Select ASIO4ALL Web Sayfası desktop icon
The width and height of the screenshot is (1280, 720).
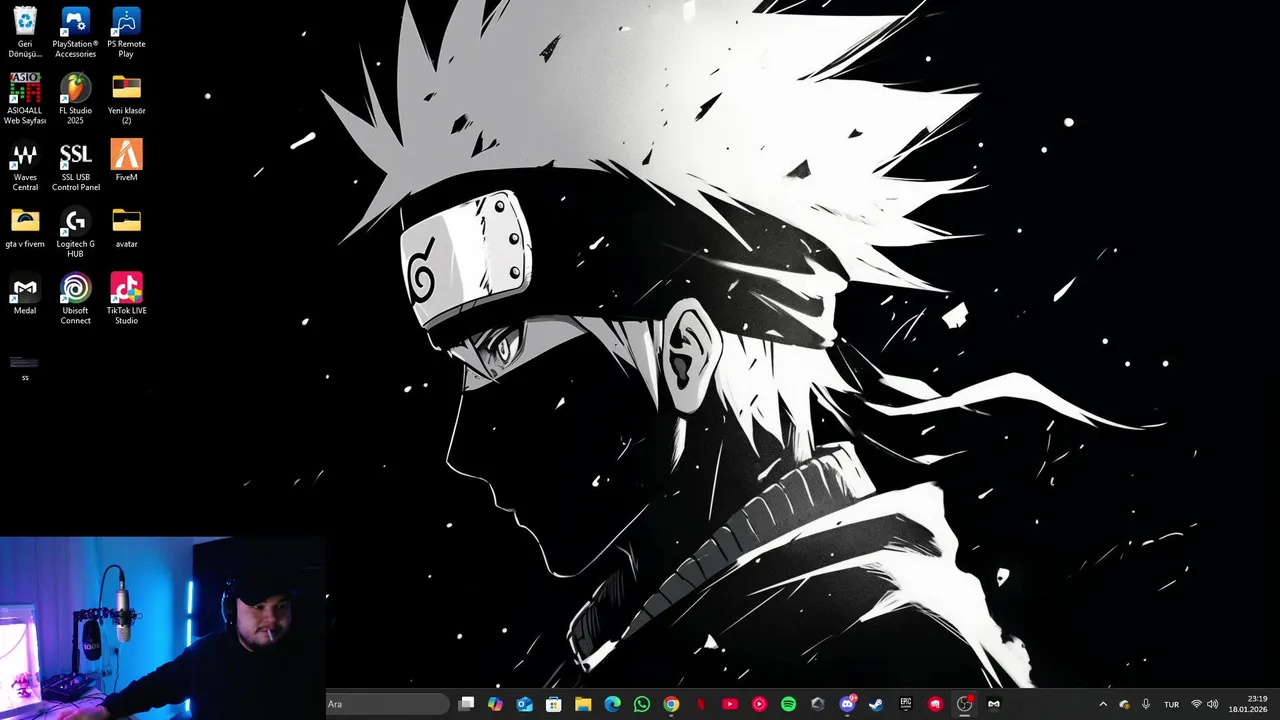coord(25,99)
